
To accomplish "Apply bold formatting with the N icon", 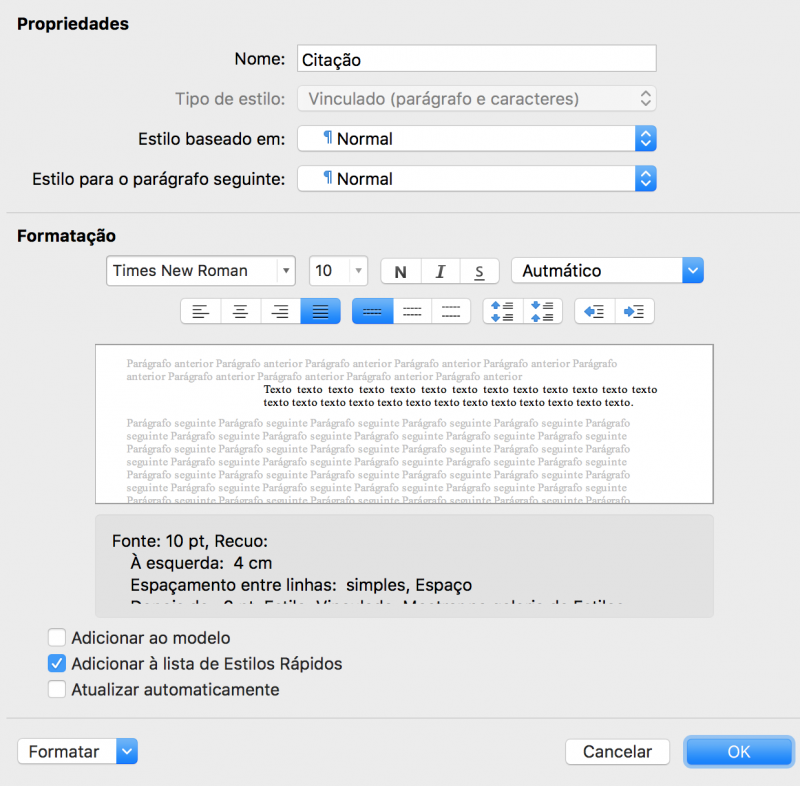I will tap(400, 270).
